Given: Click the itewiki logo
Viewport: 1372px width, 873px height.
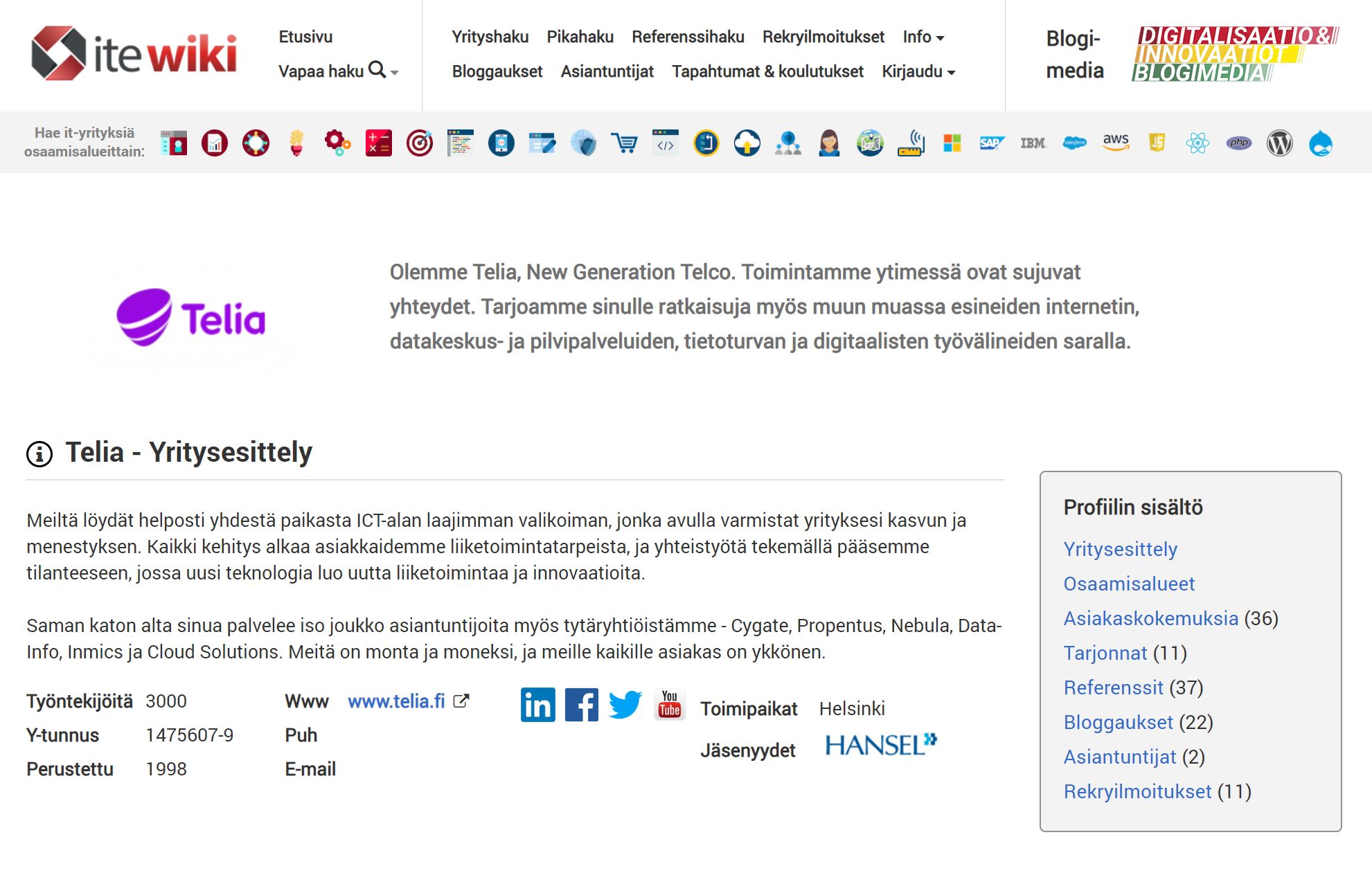Looking at the screenshot, I should point(134,53).
